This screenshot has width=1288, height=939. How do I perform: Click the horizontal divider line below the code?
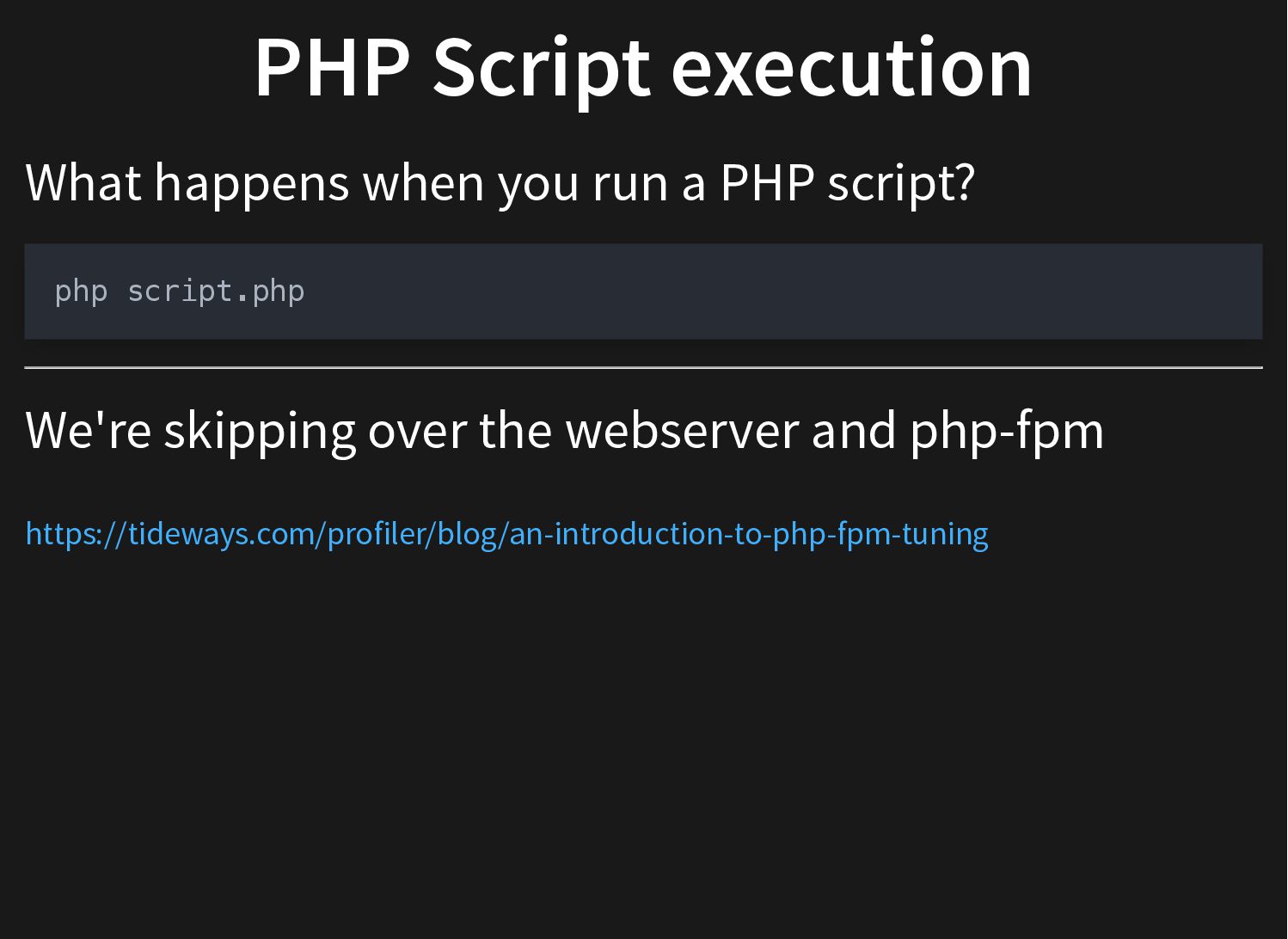pyautogui.click(x=642, y=367)
